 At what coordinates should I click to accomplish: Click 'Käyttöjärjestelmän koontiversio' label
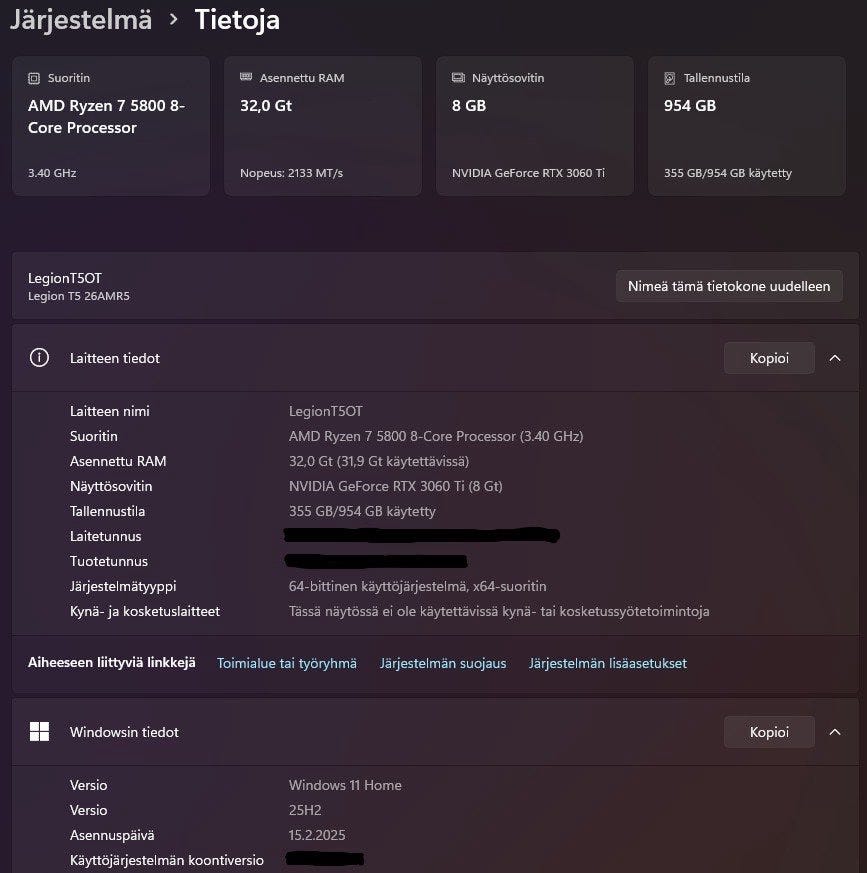point(166,860)
